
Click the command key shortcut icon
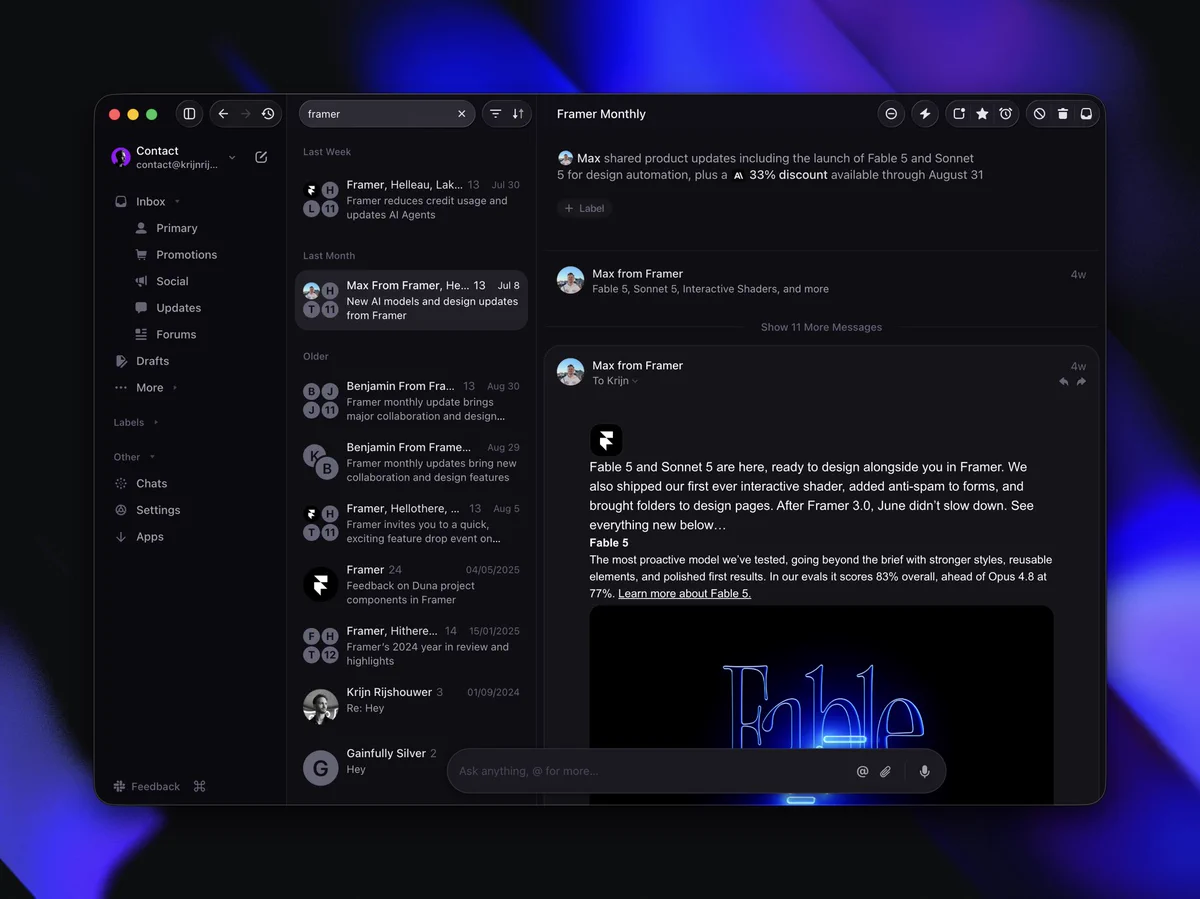click(x=199, y=786)
